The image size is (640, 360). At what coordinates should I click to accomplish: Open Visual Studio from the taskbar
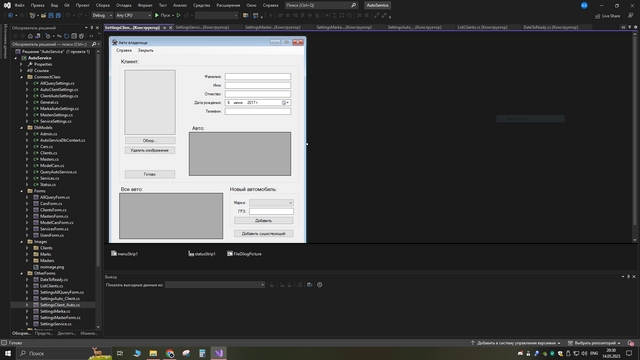pos(219,353)
